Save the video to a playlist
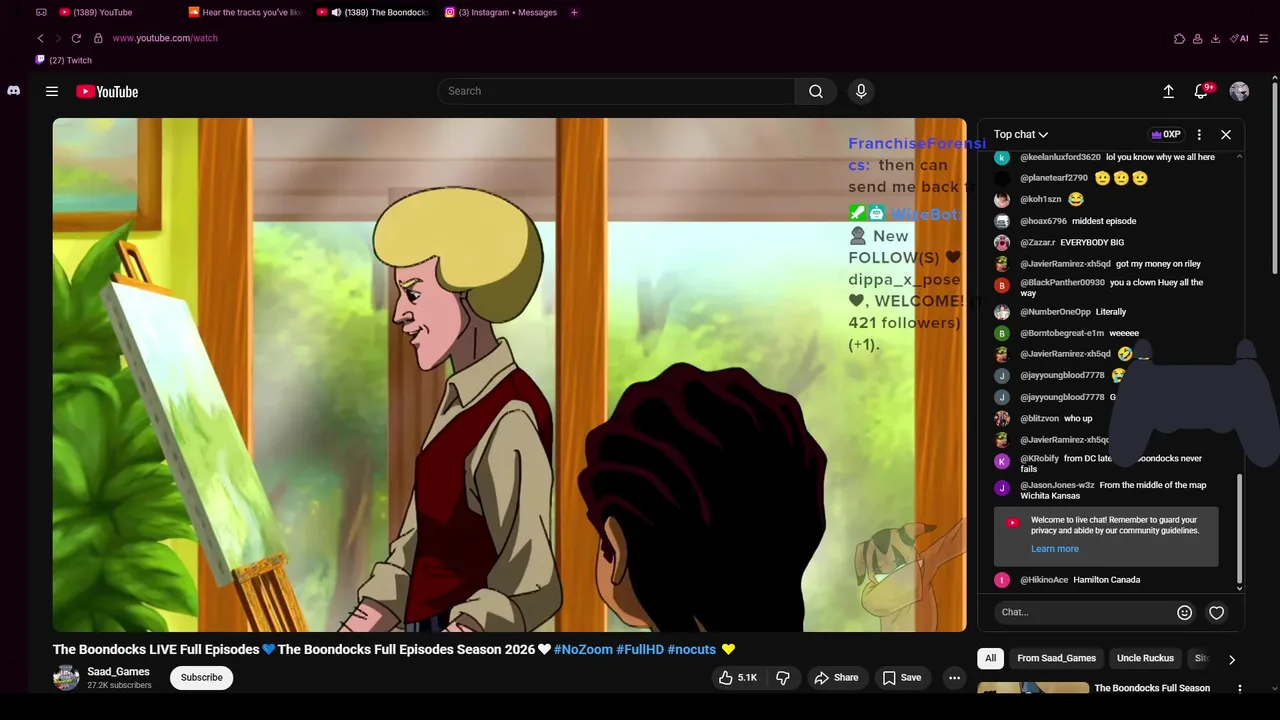Screen dimensions: 1280x720 click(x=901, y=678)
